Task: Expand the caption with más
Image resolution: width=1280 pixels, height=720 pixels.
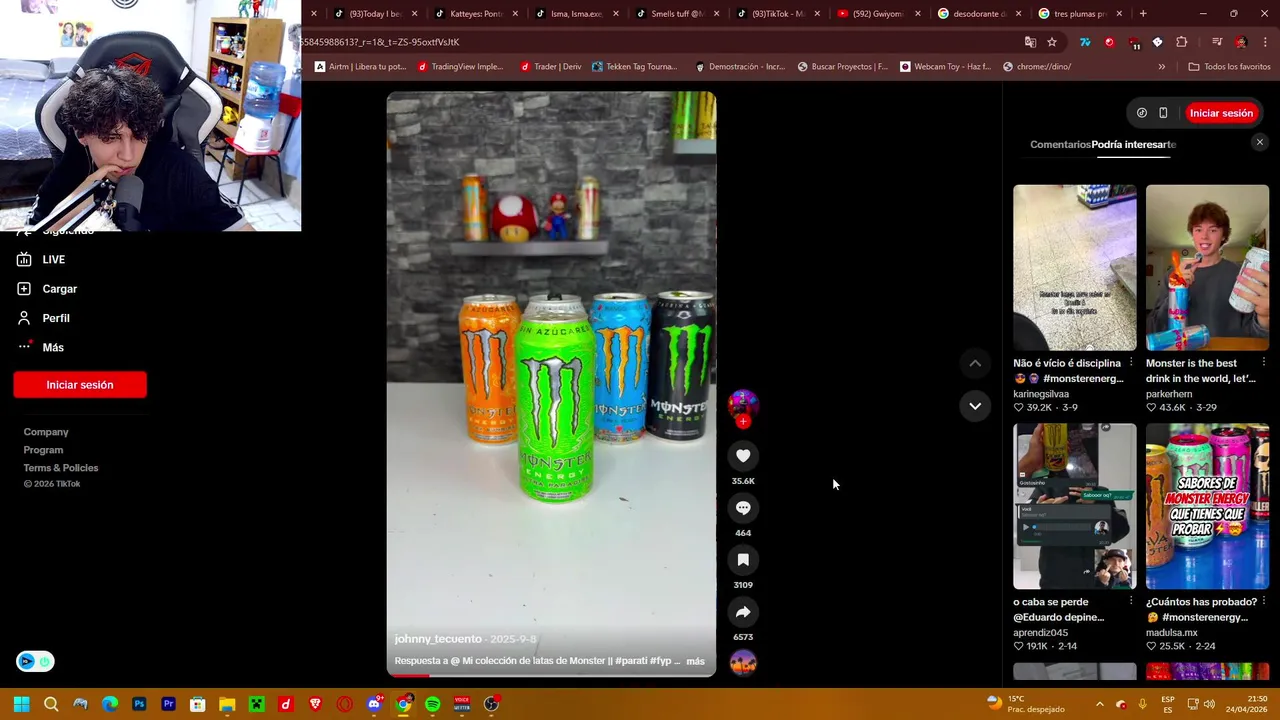Action: pyautogui.click(x=695, y=661)
